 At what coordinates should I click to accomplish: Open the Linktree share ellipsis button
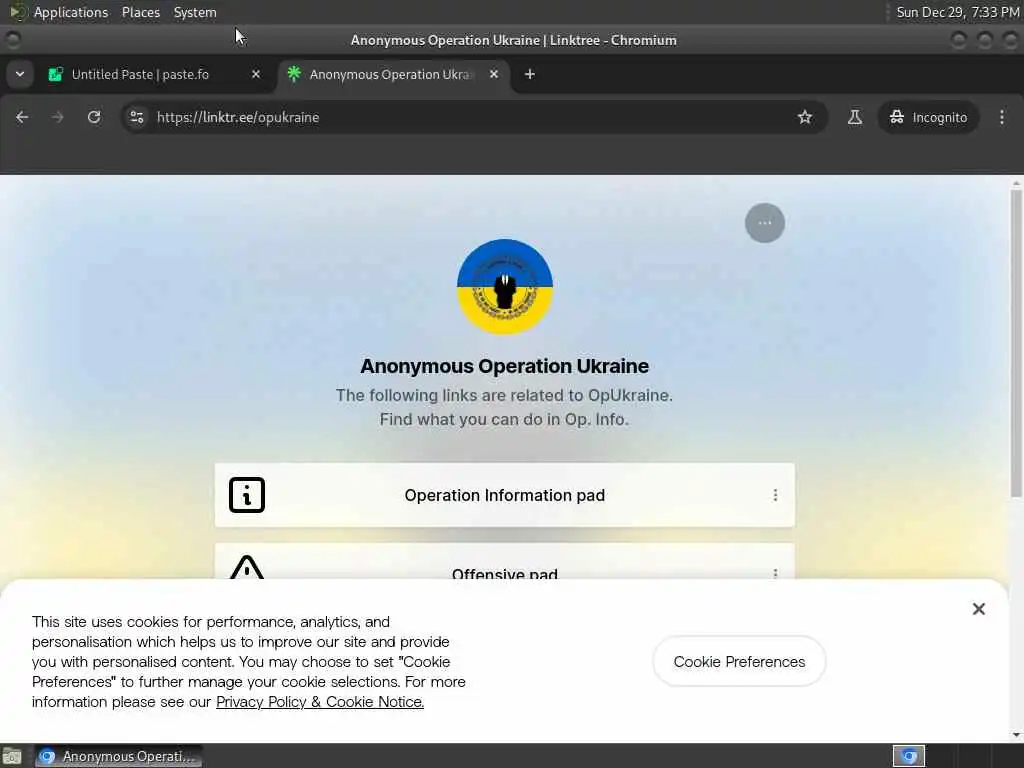[765, 223]
